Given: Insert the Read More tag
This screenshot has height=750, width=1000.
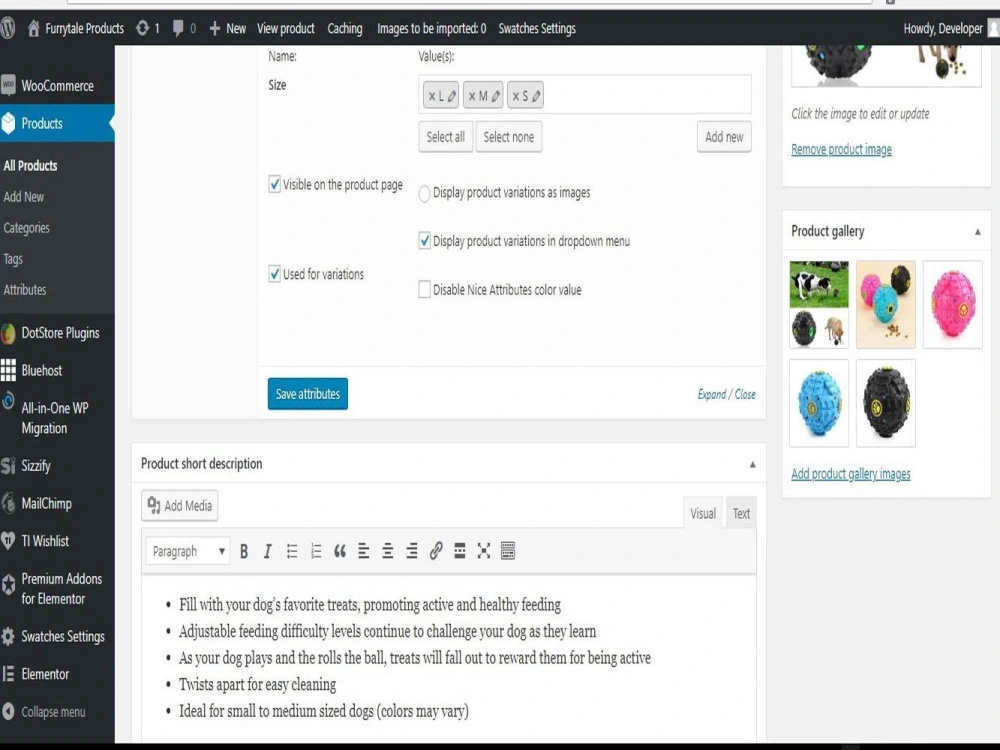Looking at the screenshot, I should click(x=460, y=551).
